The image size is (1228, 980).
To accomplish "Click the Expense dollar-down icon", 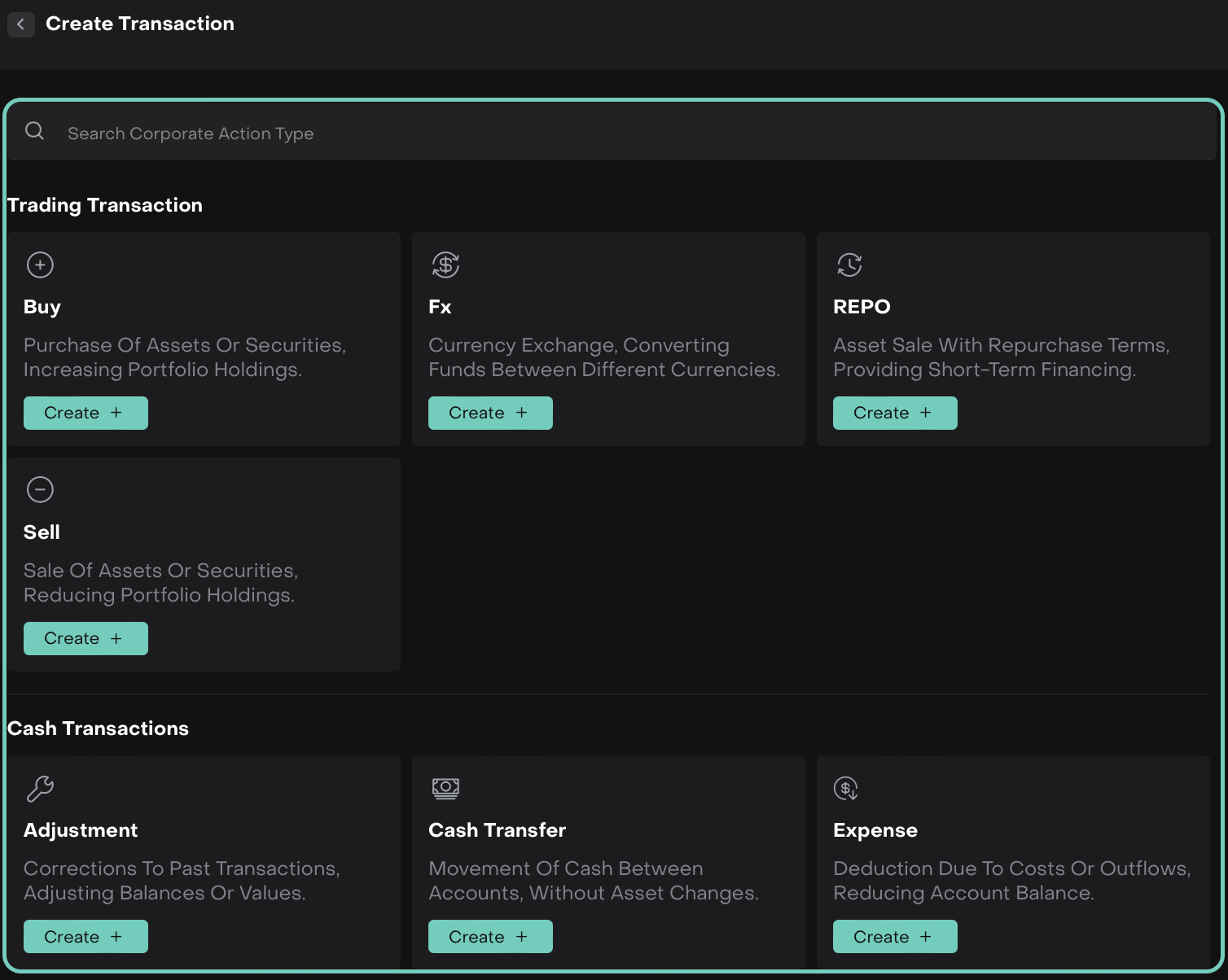I will [x=846, y=788].
